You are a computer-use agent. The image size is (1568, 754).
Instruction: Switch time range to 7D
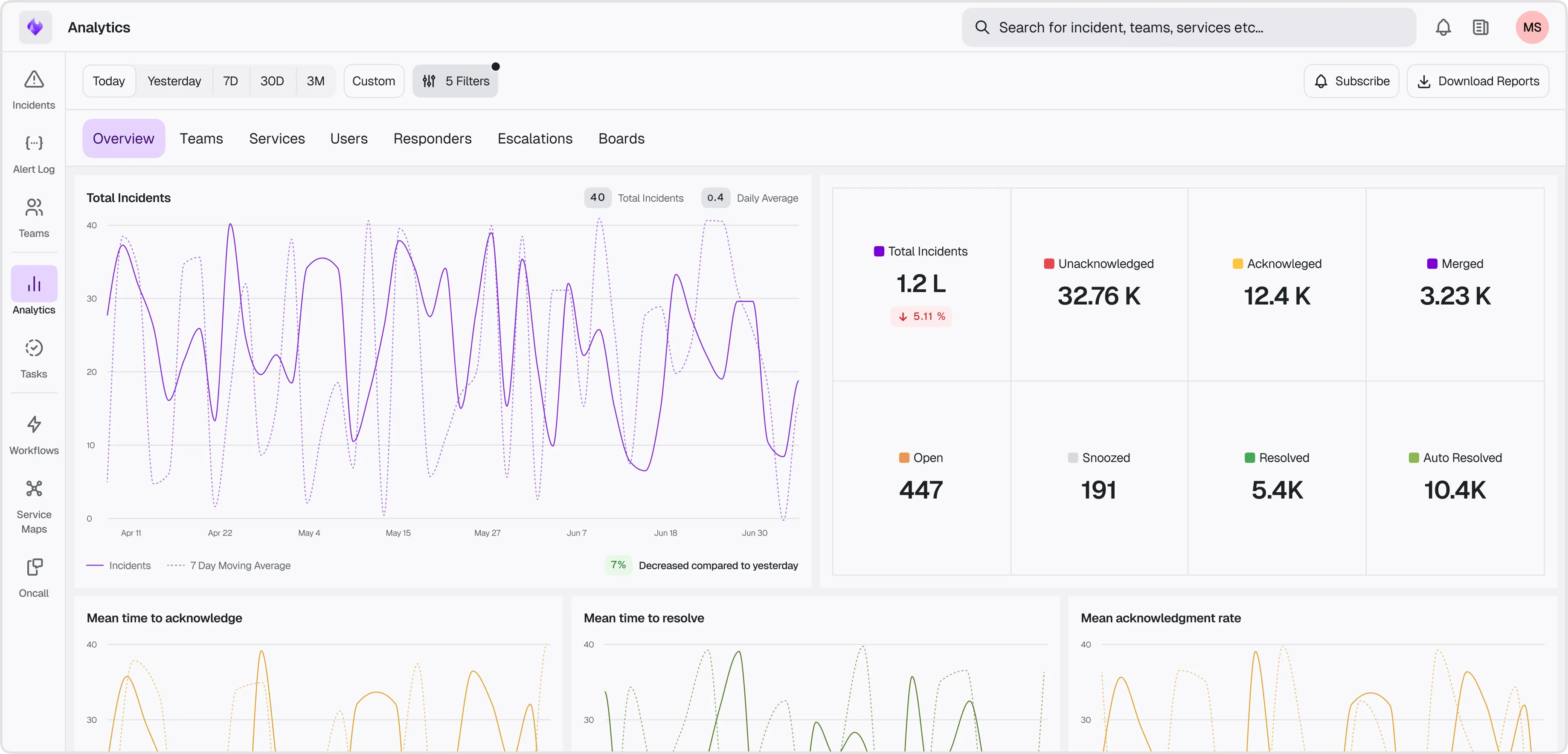(x=230, y=81)
